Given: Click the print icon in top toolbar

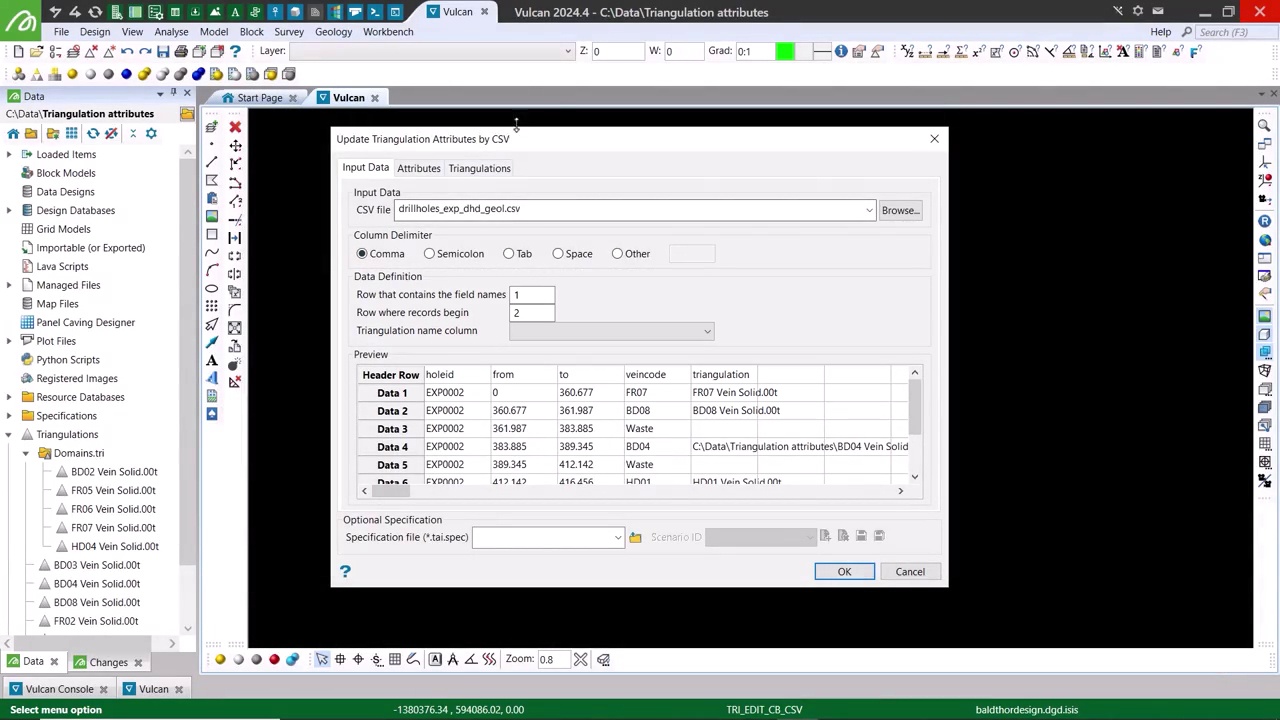Looking at the screenshot, I should (181, 51).
